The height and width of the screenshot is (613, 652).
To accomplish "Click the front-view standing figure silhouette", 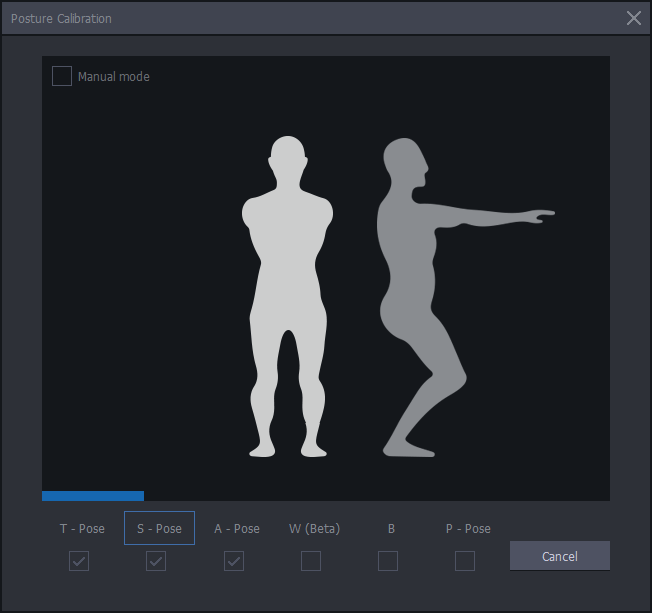I will (287, 297).
